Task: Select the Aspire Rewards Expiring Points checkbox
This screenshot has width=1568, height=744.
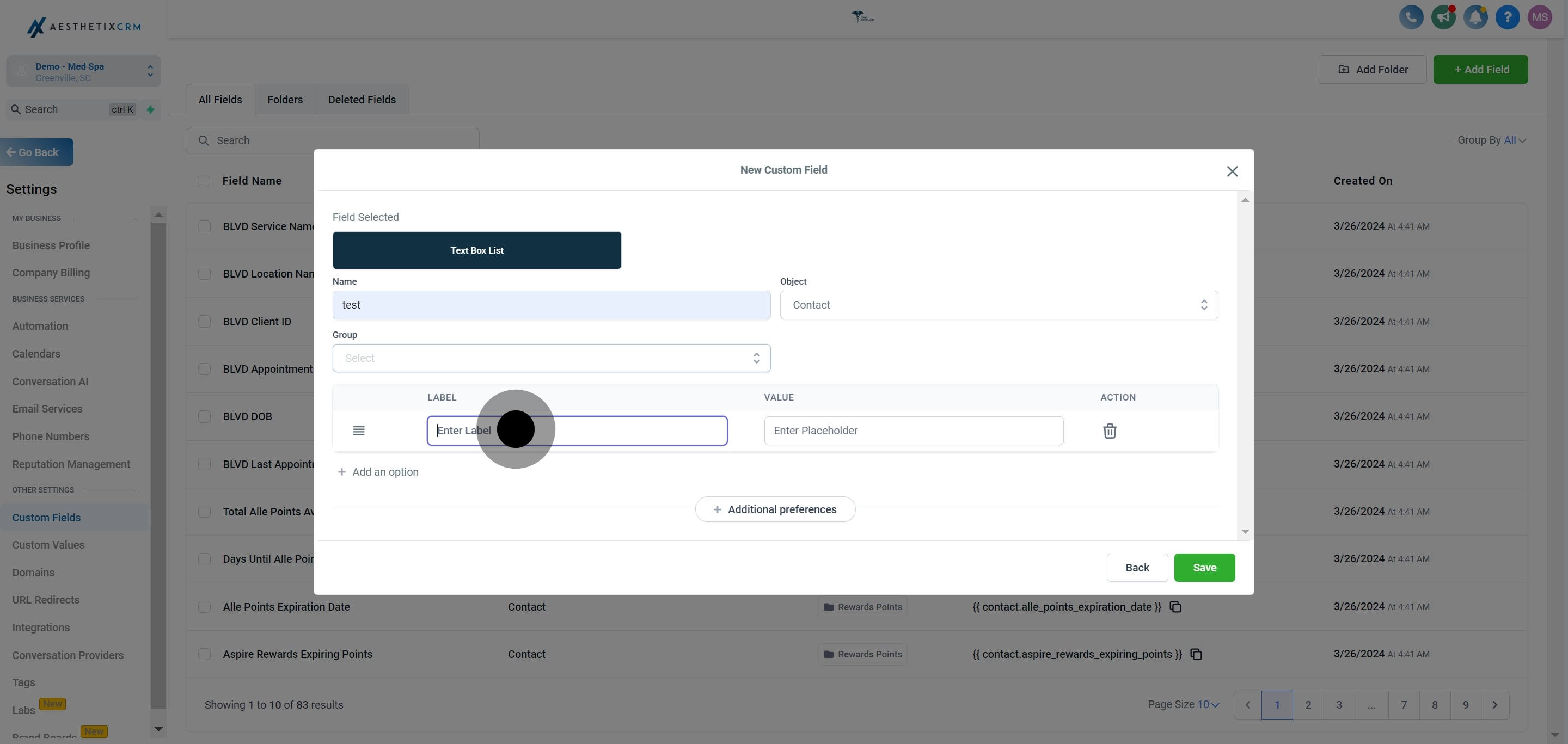Action: coord(205,655)
